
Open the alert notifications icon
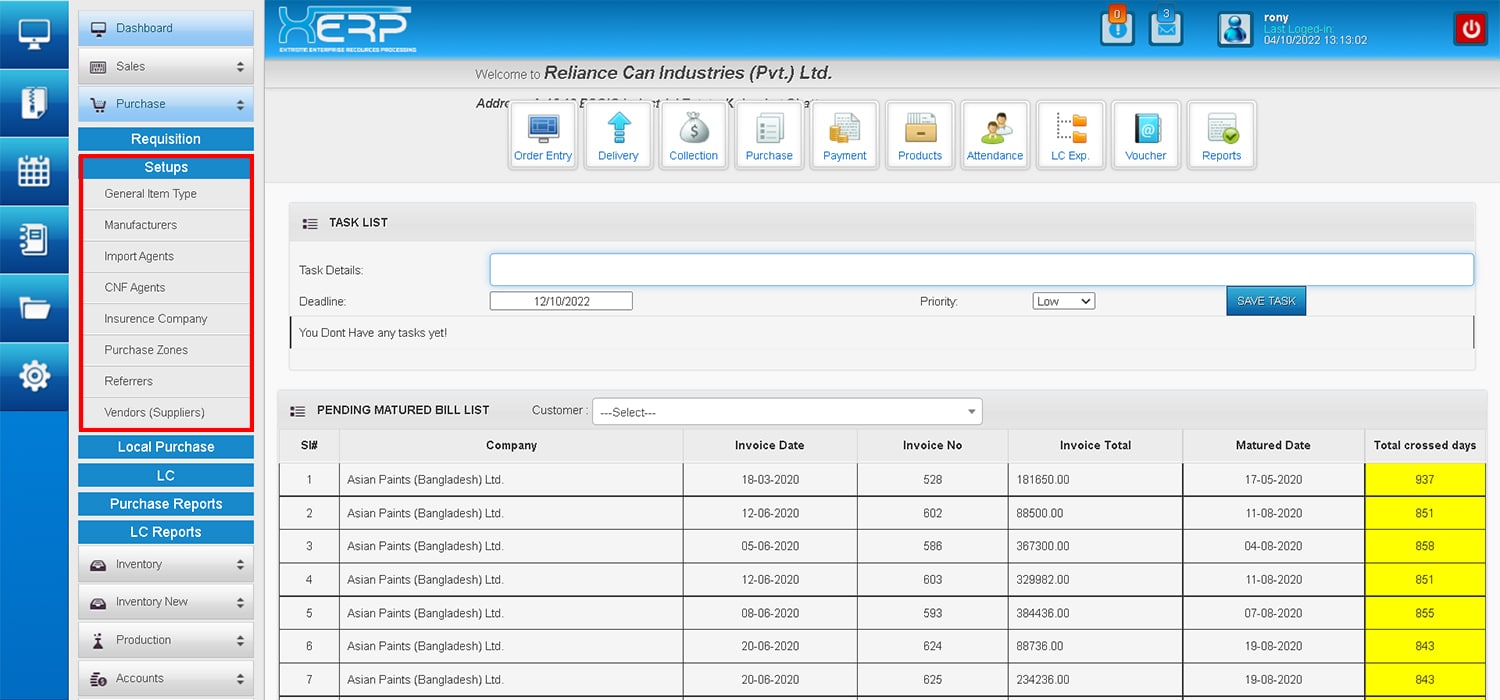tap(1117, 28)
